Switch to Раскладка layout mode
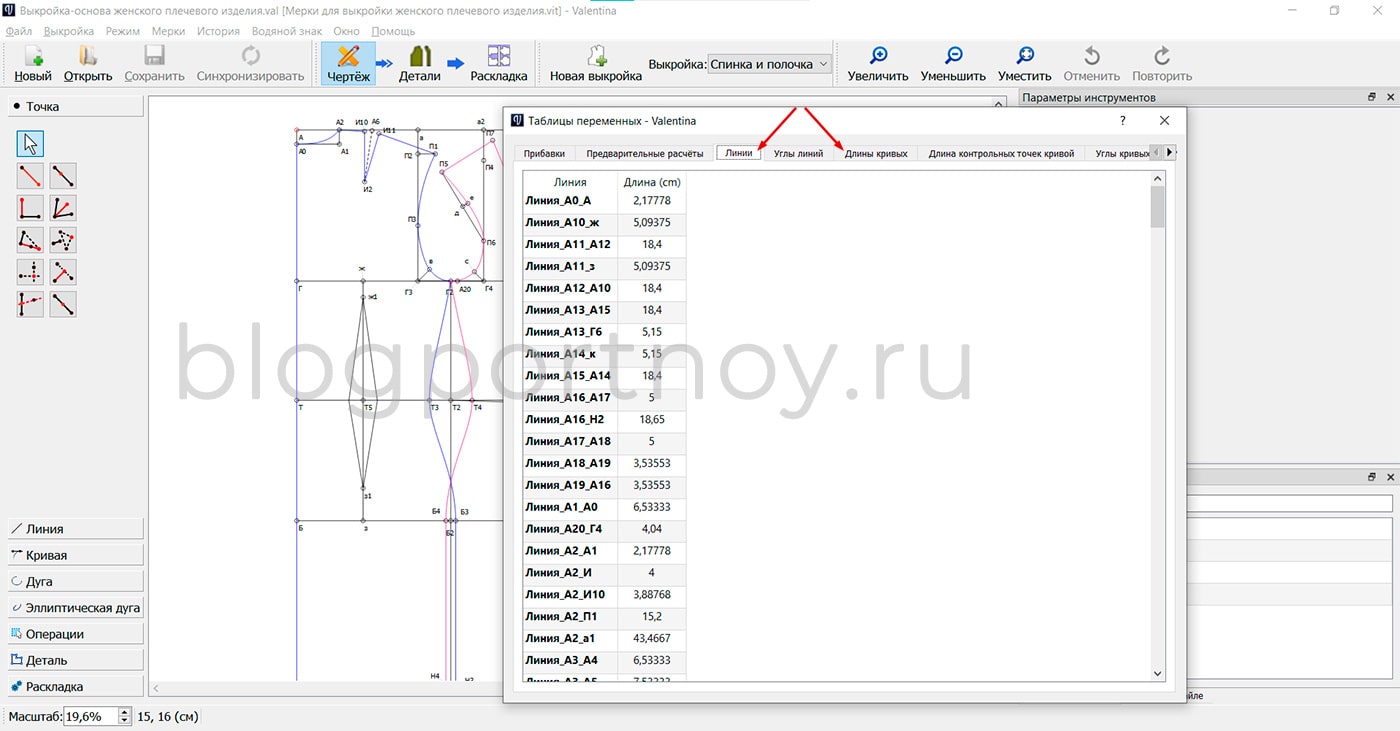1400x731 pixels. [x=498, y=64]
